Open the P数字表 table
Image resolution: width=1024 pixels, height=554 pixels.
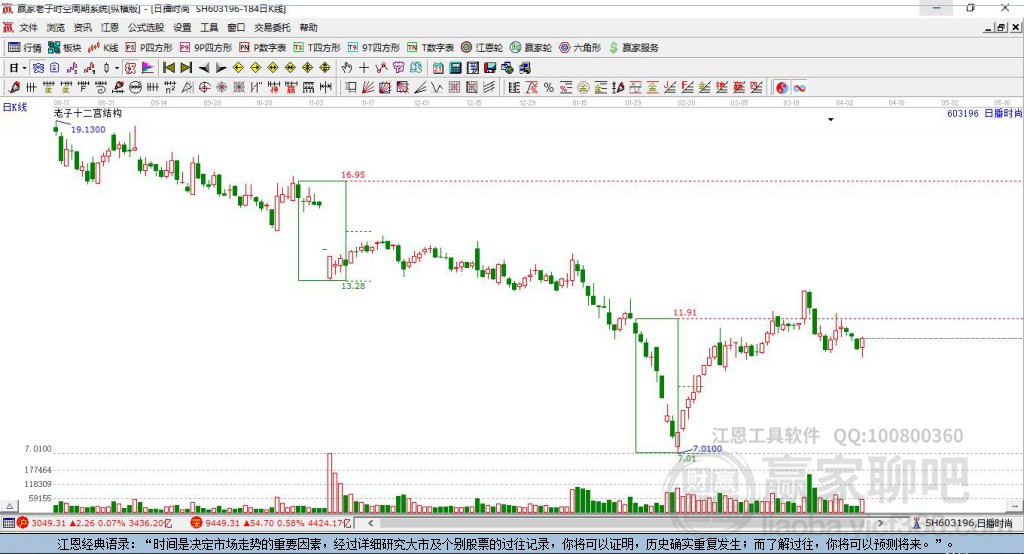pyautogui.click(x=263, y=48)
